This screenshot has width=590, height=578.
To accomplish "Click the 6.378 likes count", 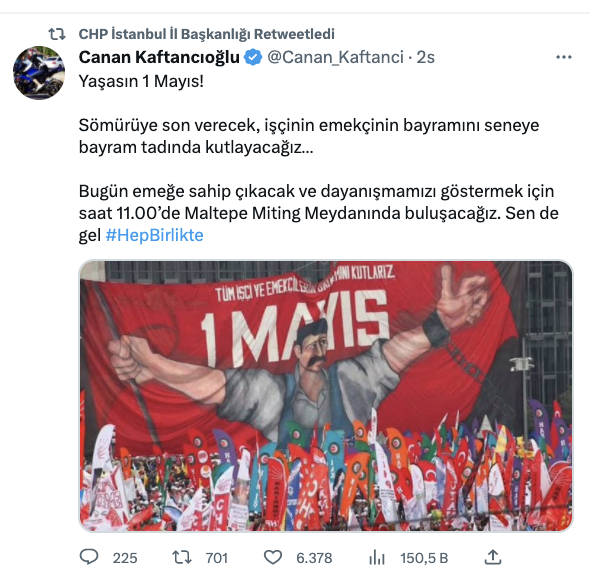I will point(314,558).
